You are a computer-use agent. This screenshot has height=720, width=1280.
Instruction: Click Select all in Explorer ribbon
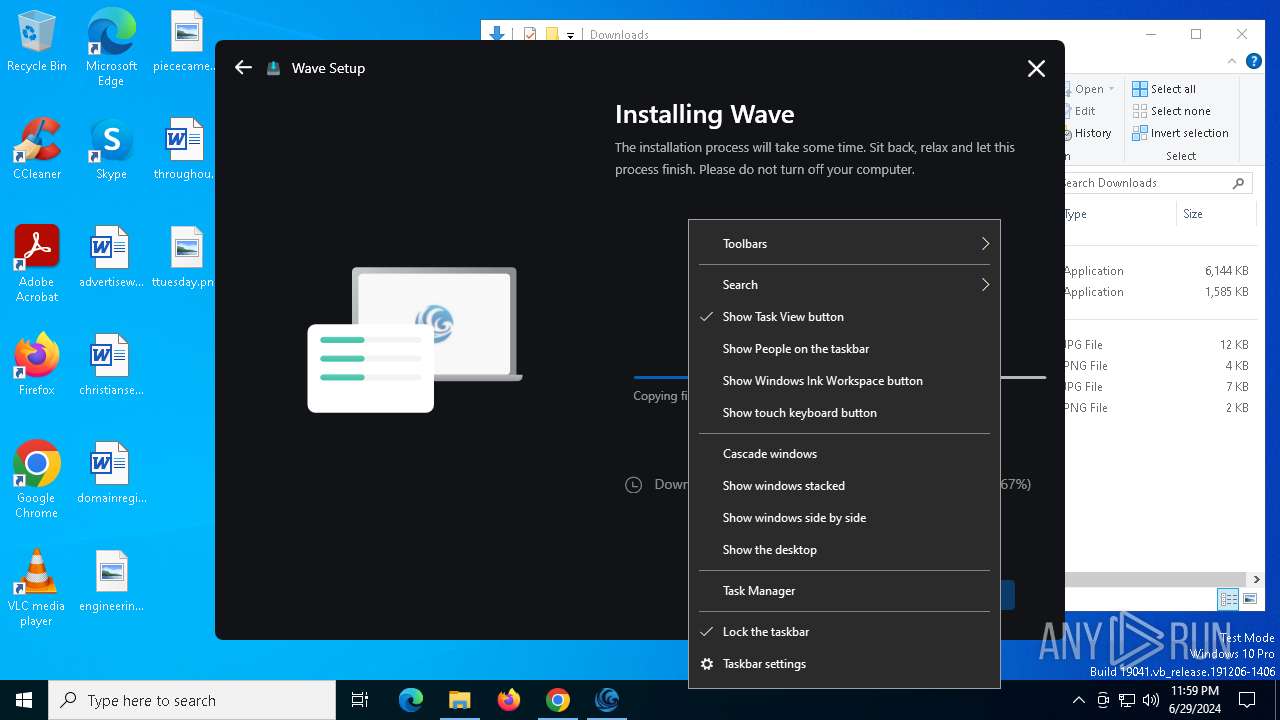(1164, 89)
